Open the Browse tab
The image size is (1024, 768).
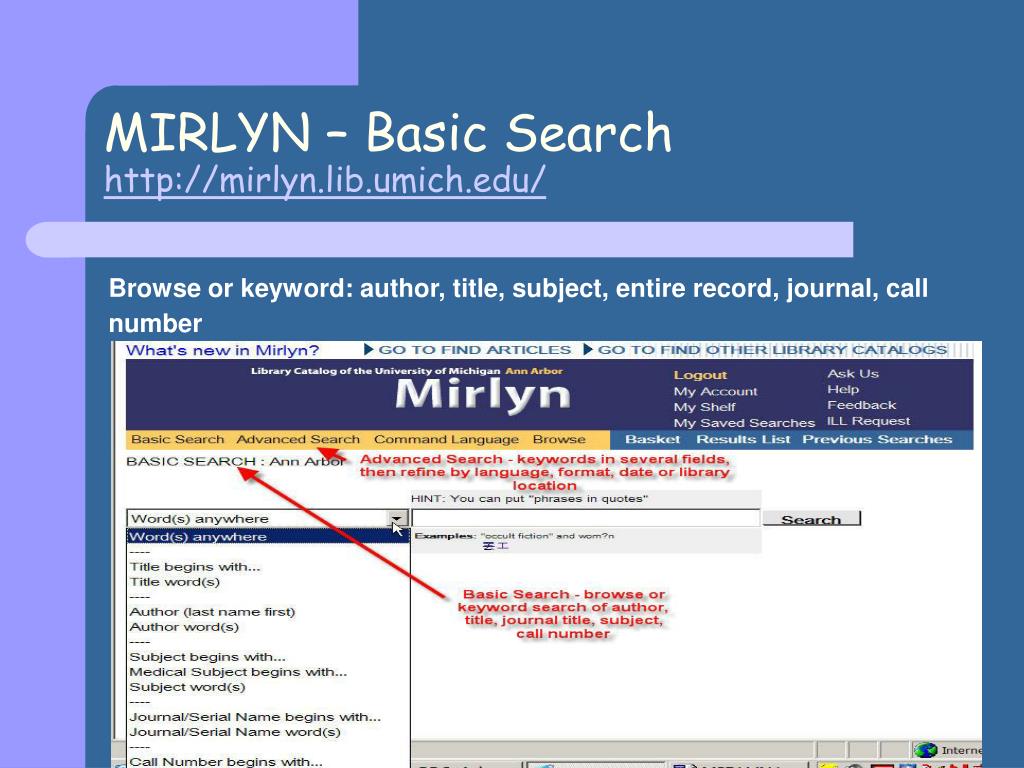[559, 440]
